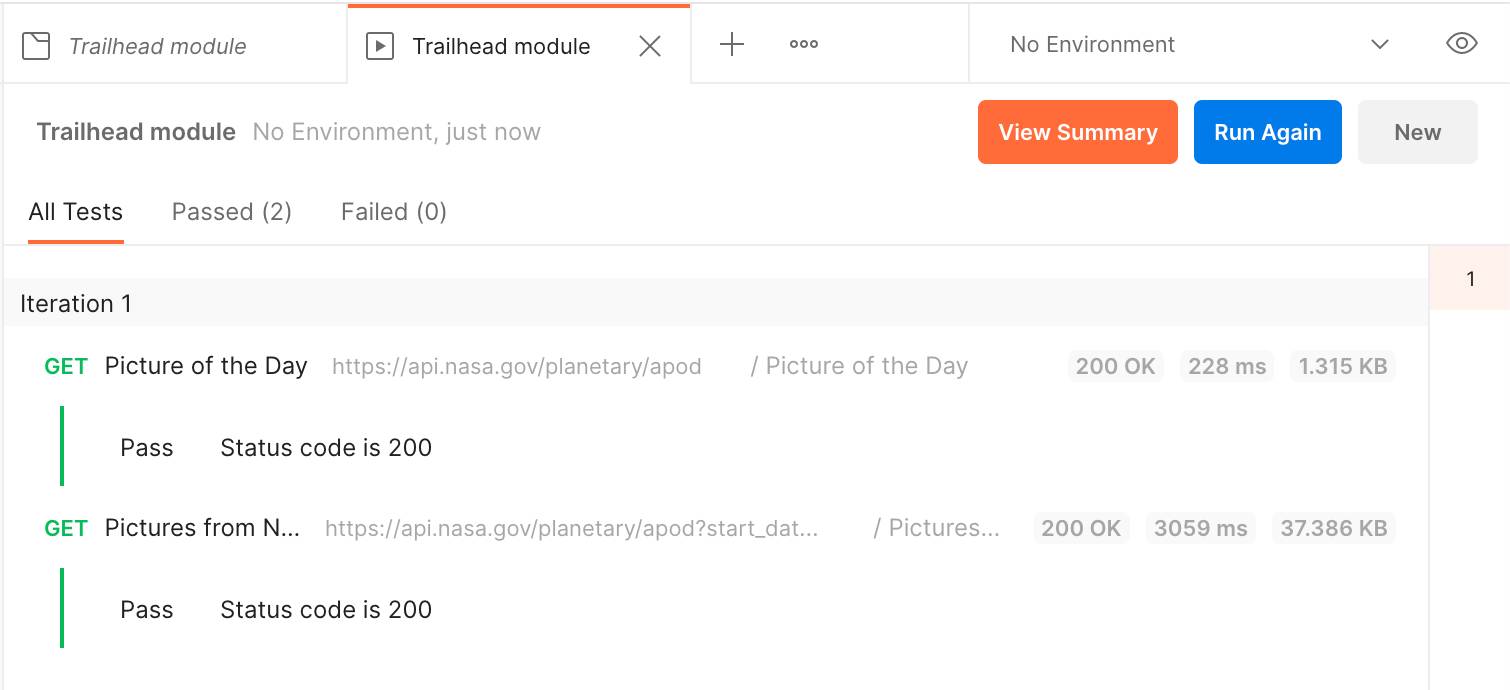Open the No Environment dropdown
Image resolution: width=1510 pixels, height=690 pixels.
1092,44
